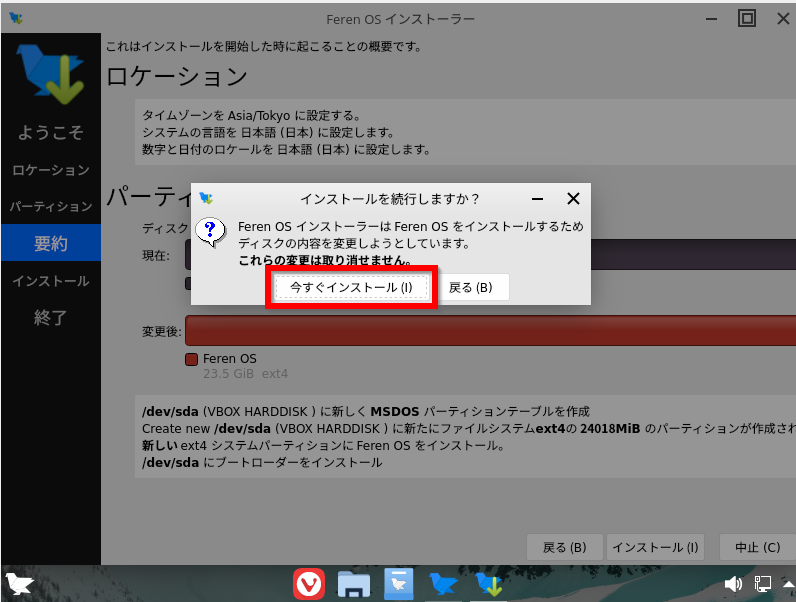This screenshot has height=602, width=796.
Task: Select インストール step in the sidebar
Action: coord(51,281)
